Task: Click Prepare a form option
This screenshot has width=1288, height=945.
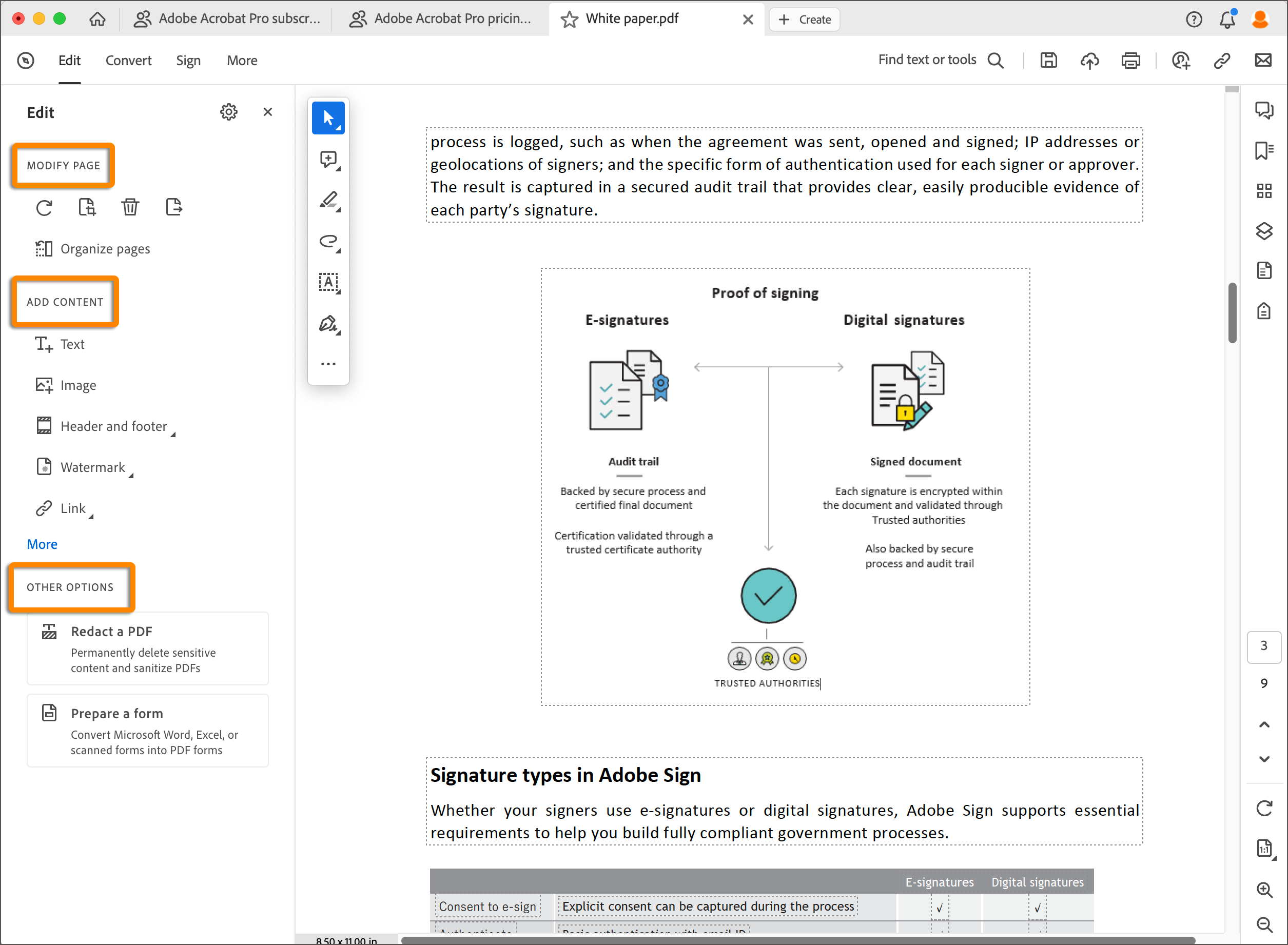Action: (117, 714)
